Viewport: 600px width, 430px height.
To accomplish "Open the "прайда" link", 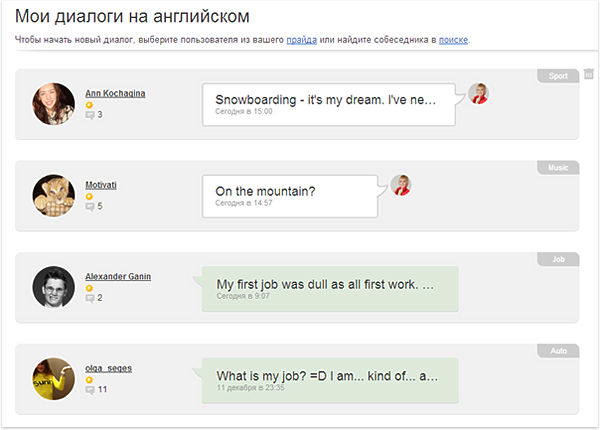I will (302, 40).
